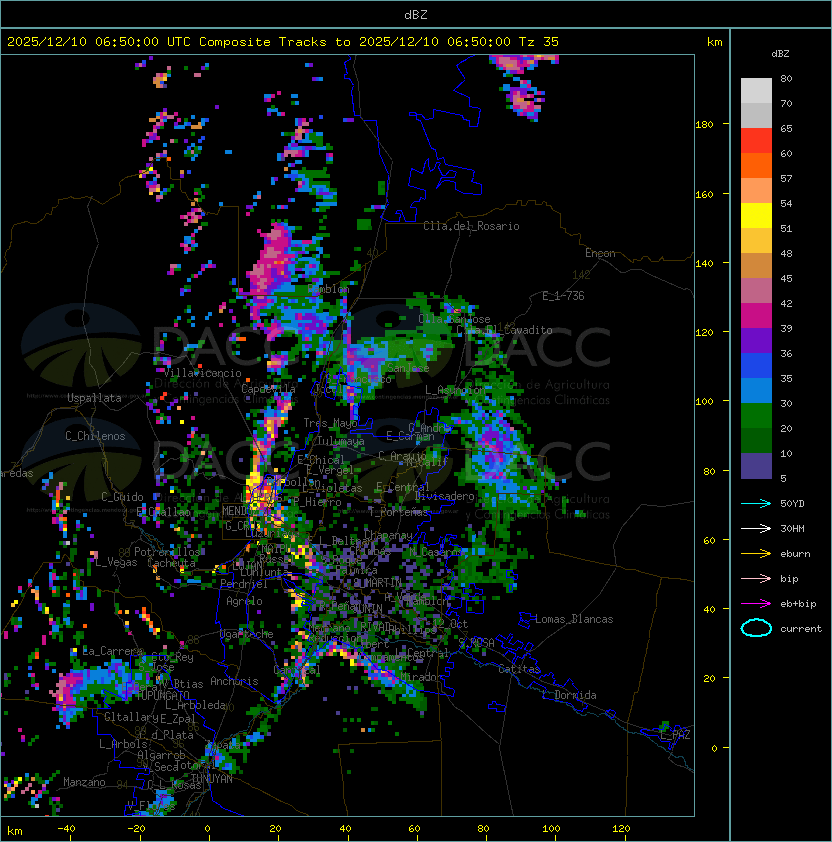Select the magenta 39-42 dBZ swatch

coord(756,316)
